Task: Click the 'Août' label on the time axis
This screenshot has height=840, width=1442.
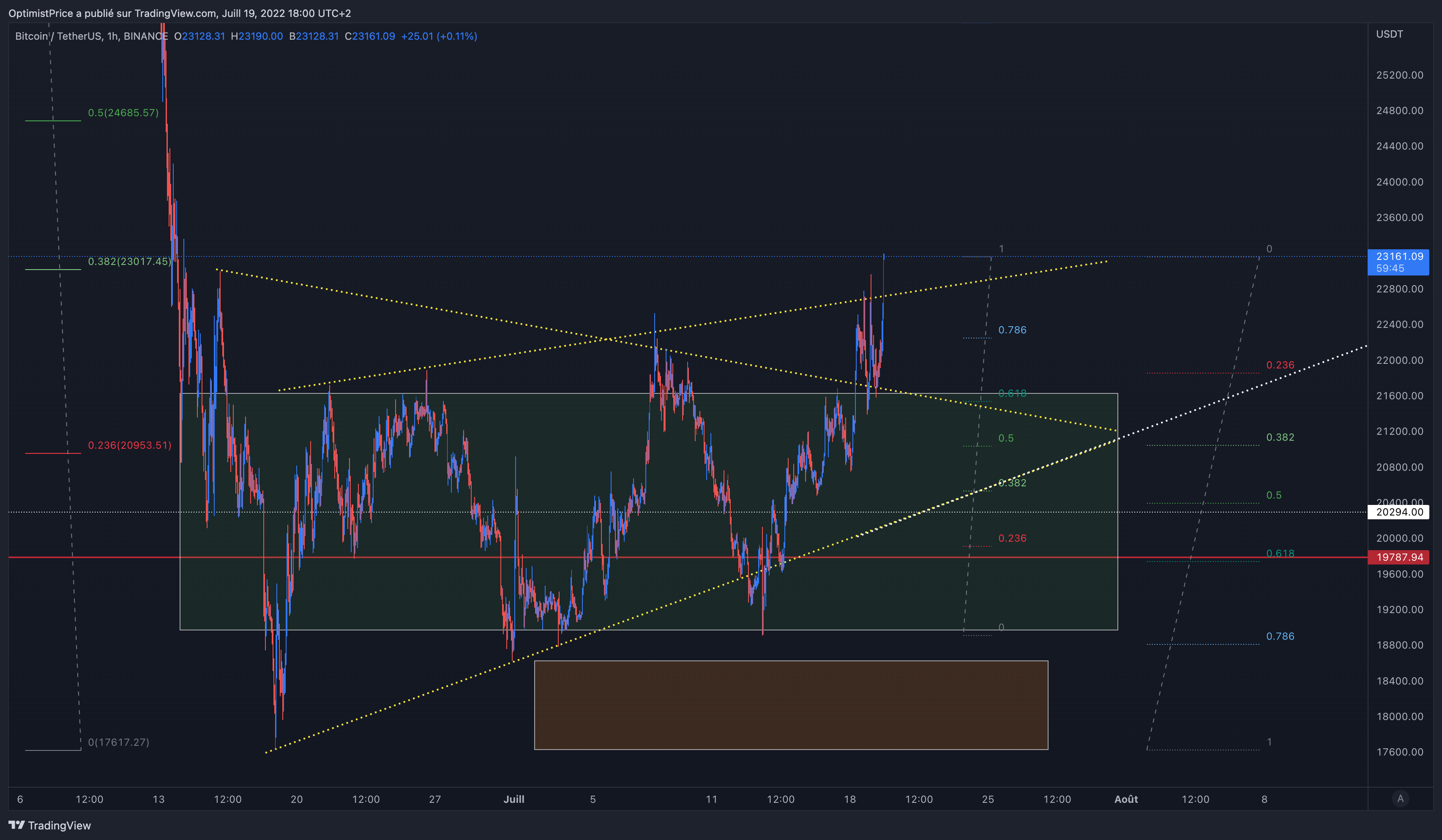Action: (x=1126, y=799)
